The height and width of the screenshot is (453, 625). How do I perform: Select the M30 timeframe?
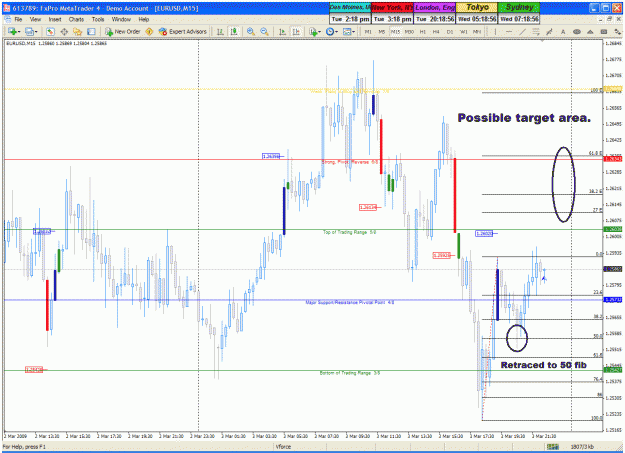click(x=409, y=32)
